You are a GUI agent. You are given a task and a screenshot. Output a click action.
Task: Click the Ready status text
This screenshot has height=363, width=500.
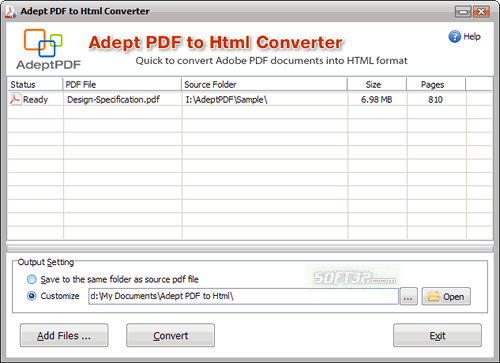[35, 99]
